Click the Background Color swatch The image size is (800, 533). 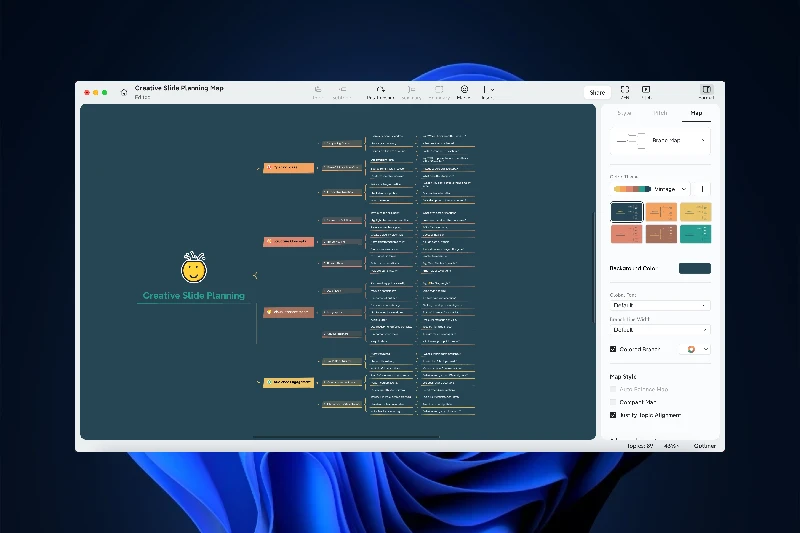pos(694,268)
